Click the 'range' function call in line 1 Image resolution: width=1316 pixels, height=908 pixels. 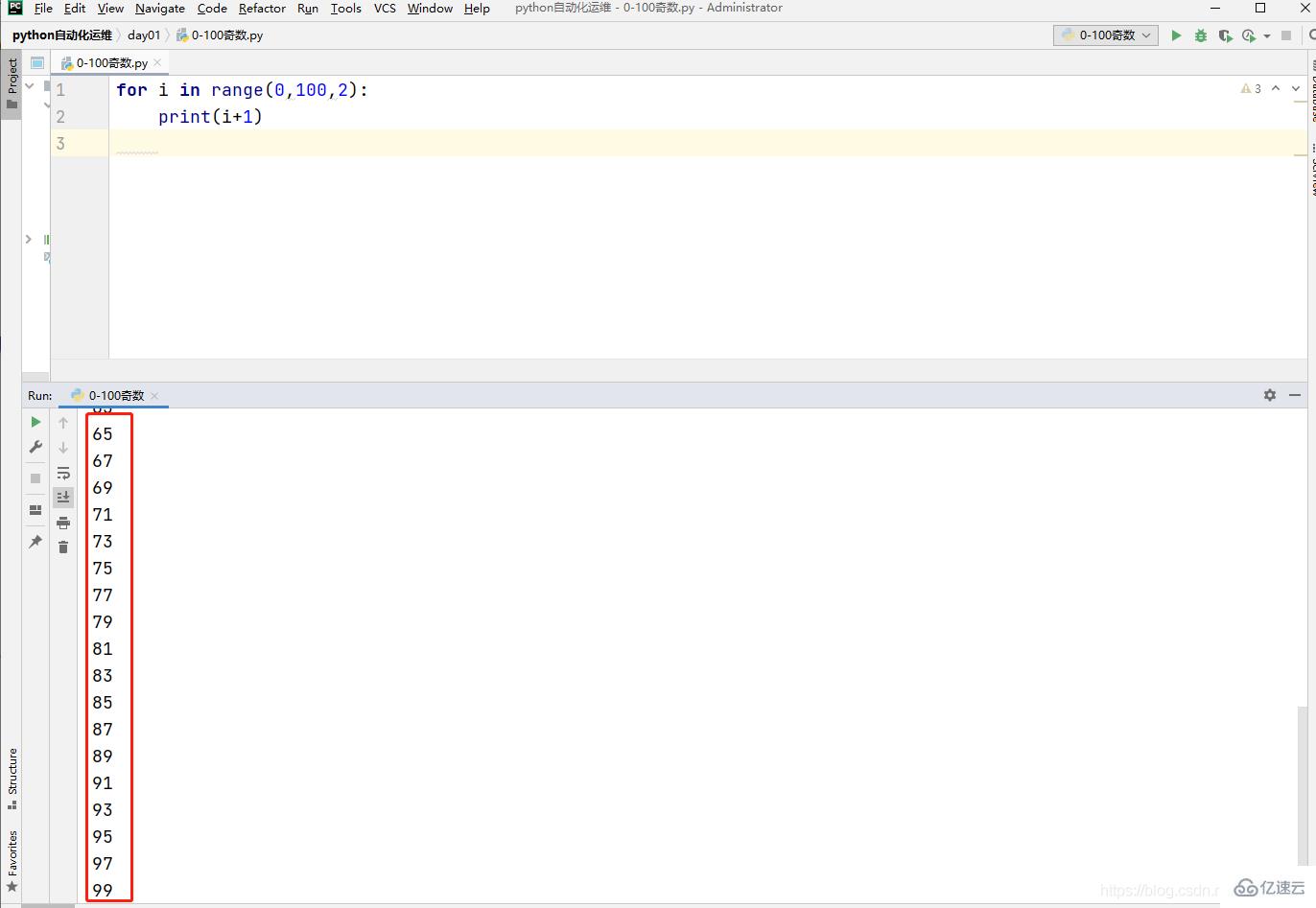click(x=237, y=90)
